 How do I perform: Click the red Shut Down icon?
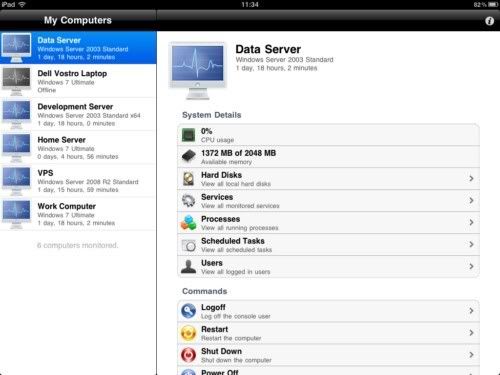188,355
